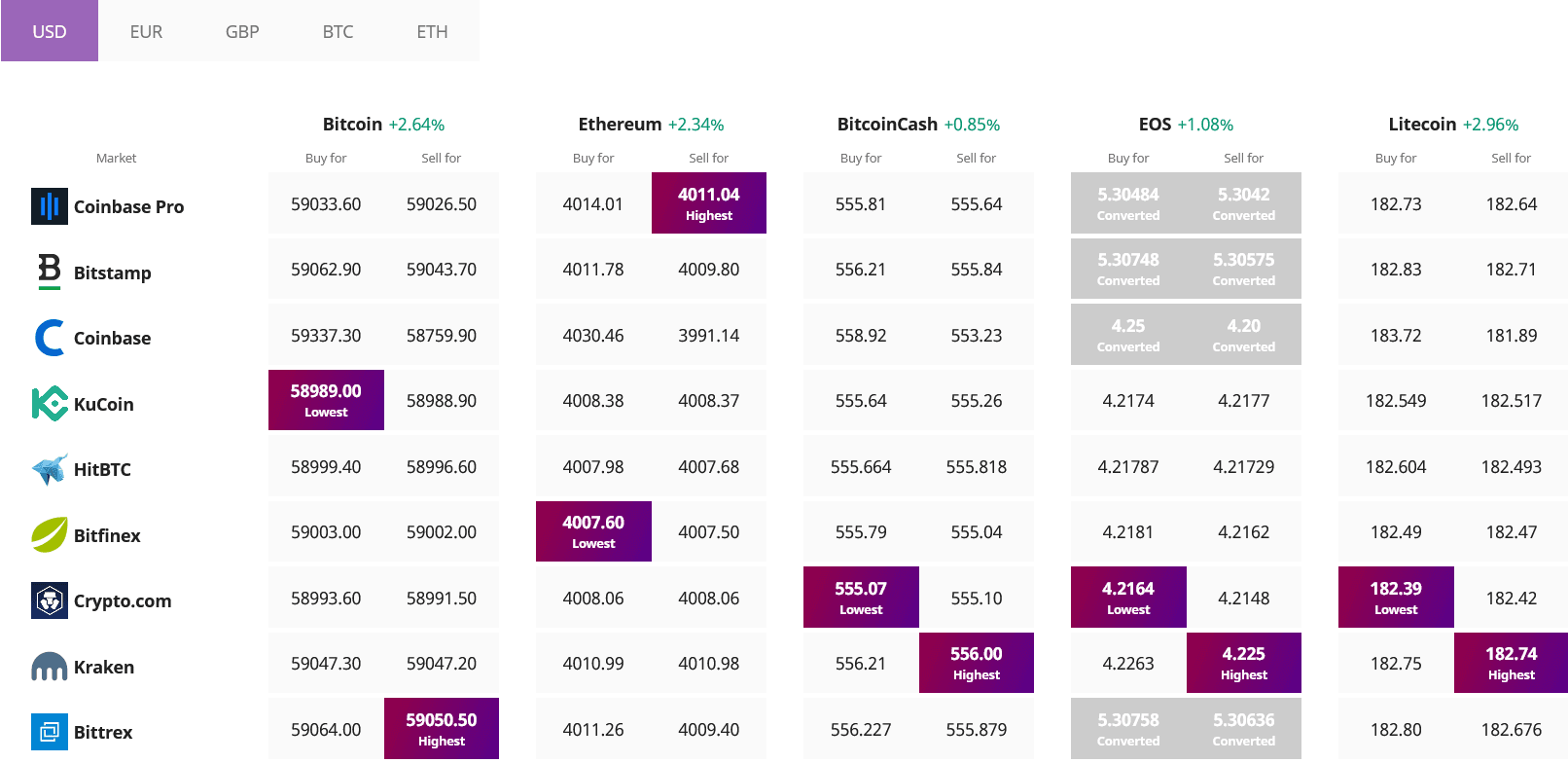Click Bittrex BitcoinCash buy price 556.227
Viewport: 1568px width, 763px height.
861,729
